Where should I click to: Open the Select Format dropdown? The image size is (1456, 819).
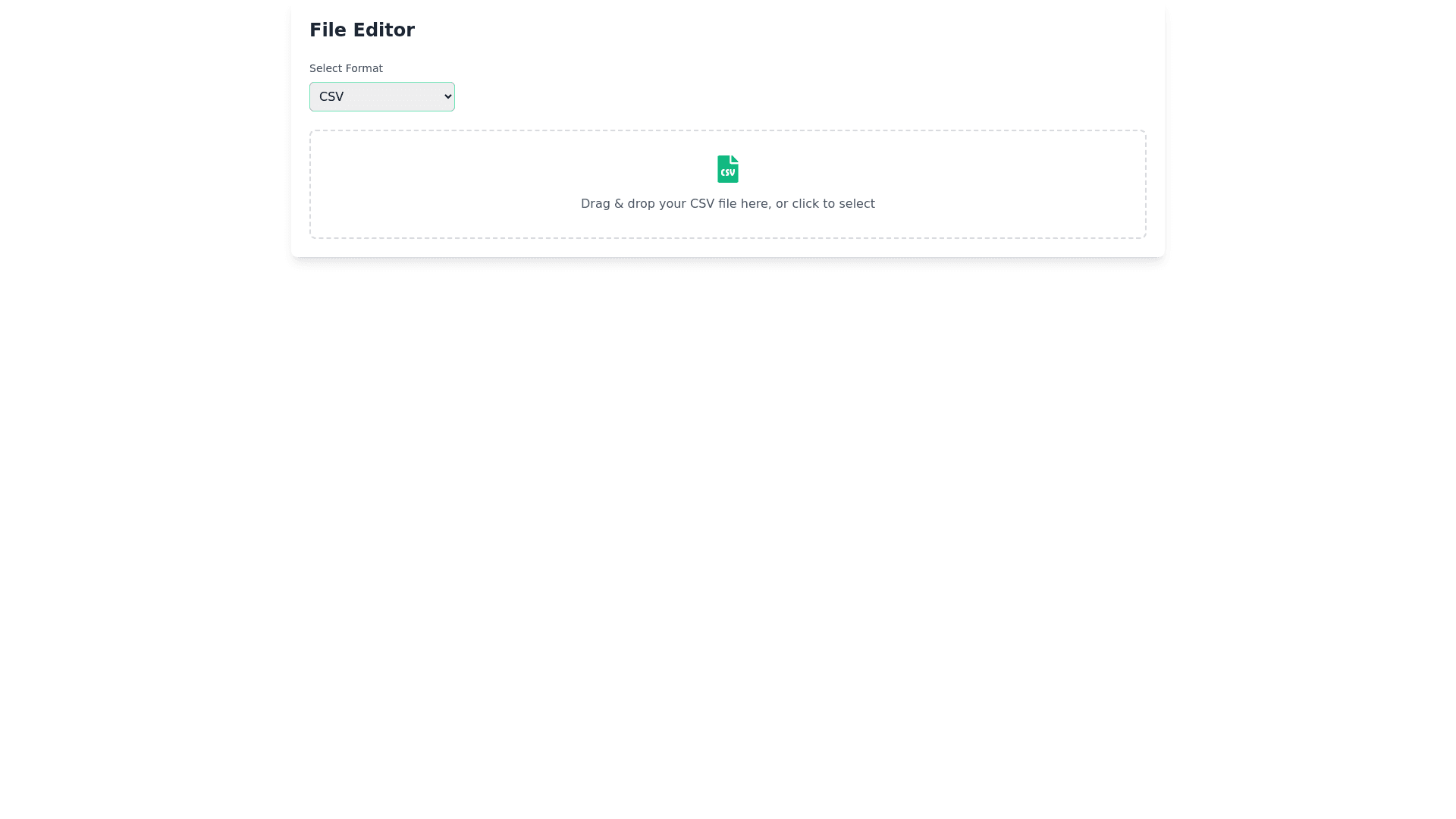coord(381,96)
